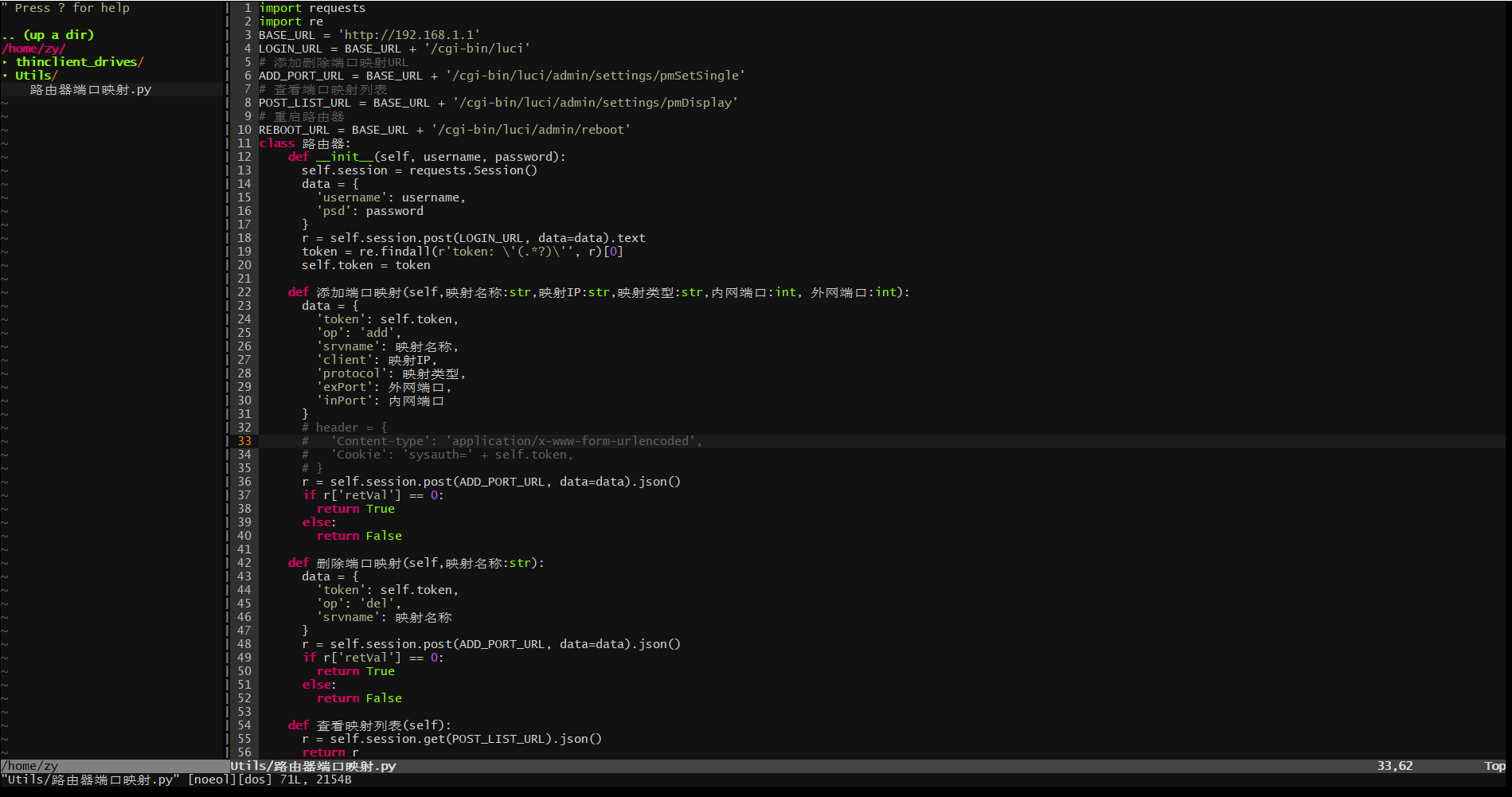Click the cursor position indicator 33,62
This screenshot has width=1512, height=797.
(x=1394, y=766)
